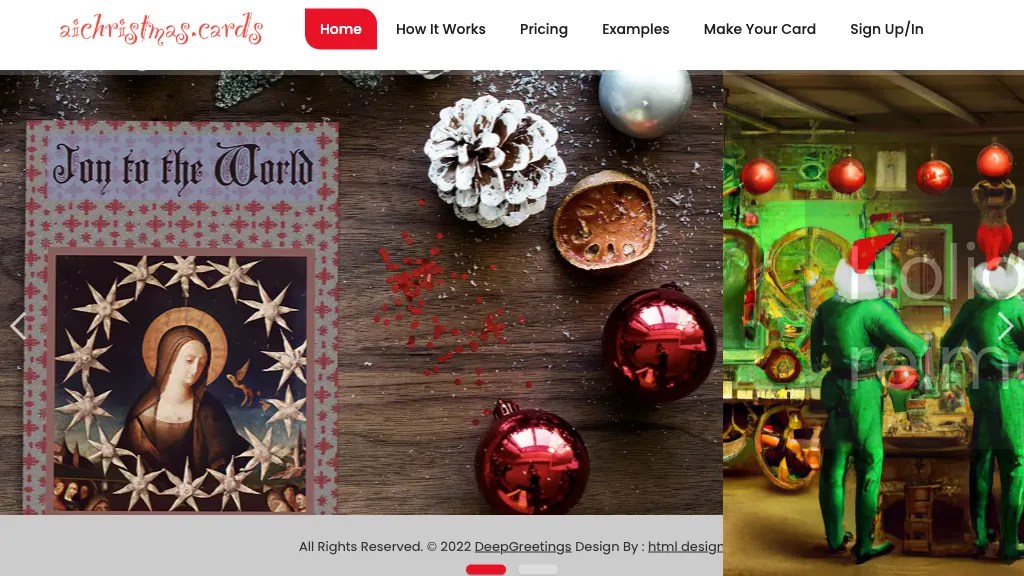The height and width of the screenshot is (576, 1024).
Task: Follow the DeepGreetings footer link
Action: [x=522, y=547]
